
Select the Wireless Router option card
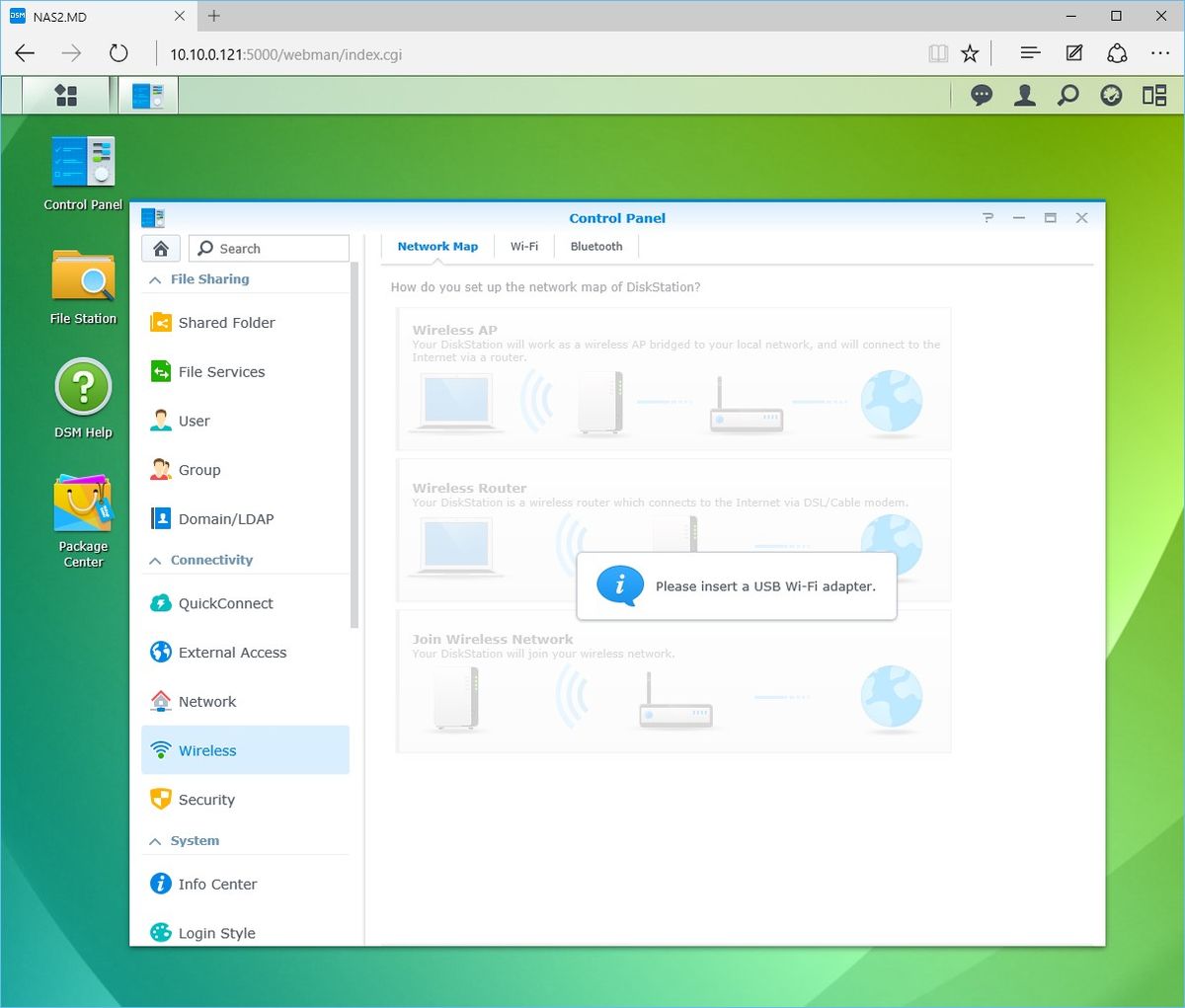tap(673, 530)
